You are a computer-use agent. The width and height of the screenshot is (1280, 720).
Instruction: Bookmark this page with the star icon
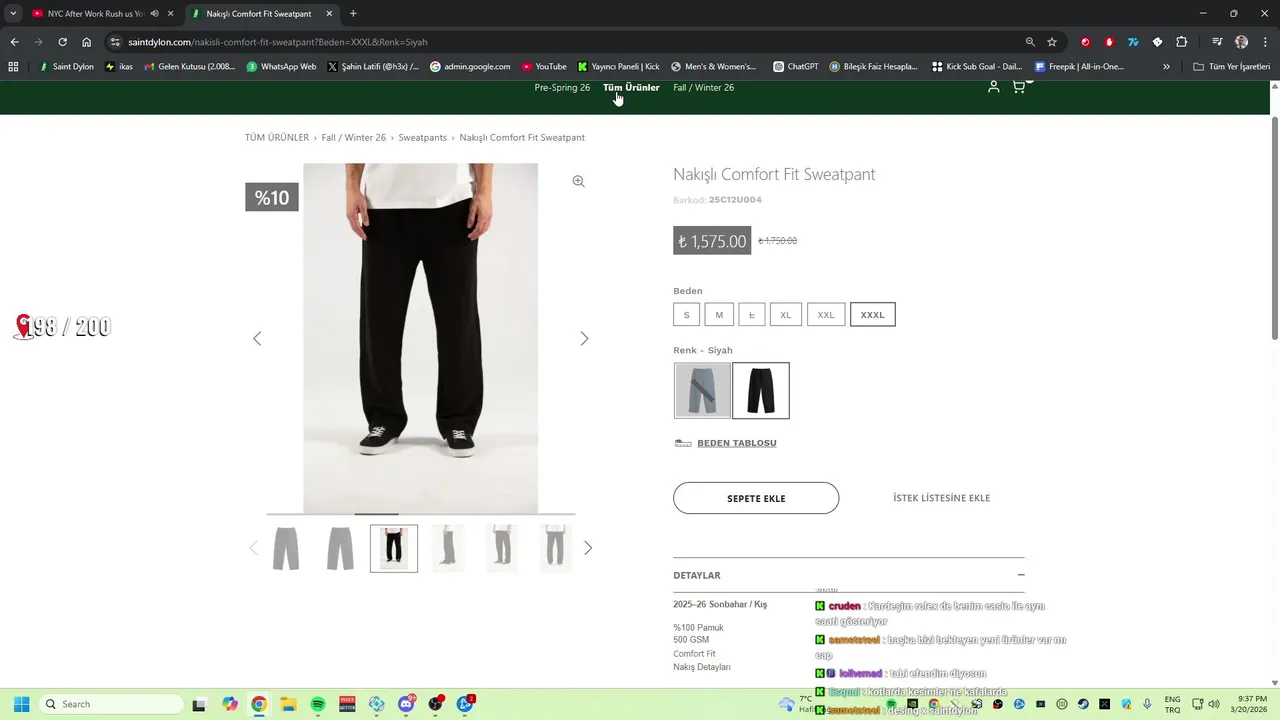pyautogui.click(x=1052, y=42)
